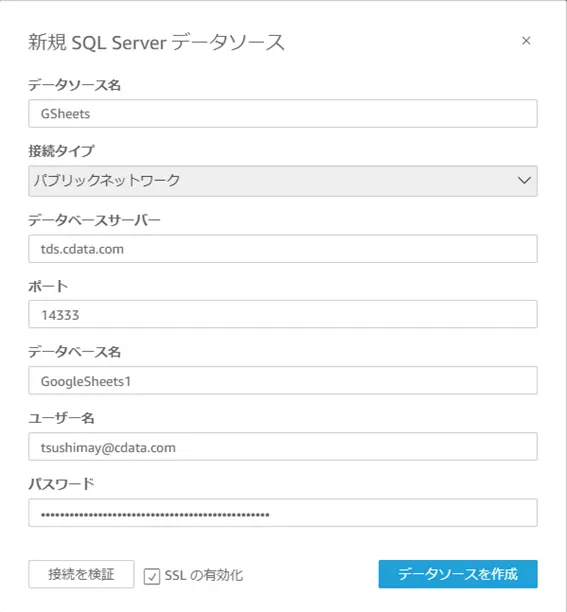Click the データソース名 field containing GSheets
Screen dimensions: 567x612
click(283, 114)
